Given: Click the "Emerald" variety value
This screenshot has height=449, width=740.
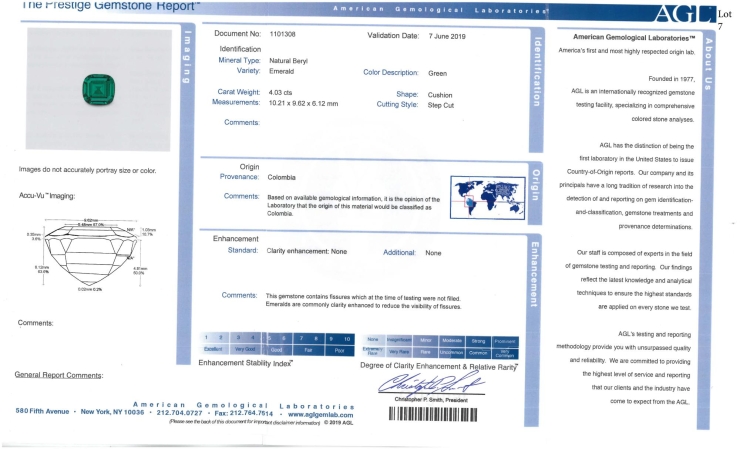Looking at the screenshot, I should [x=281, y=71].
